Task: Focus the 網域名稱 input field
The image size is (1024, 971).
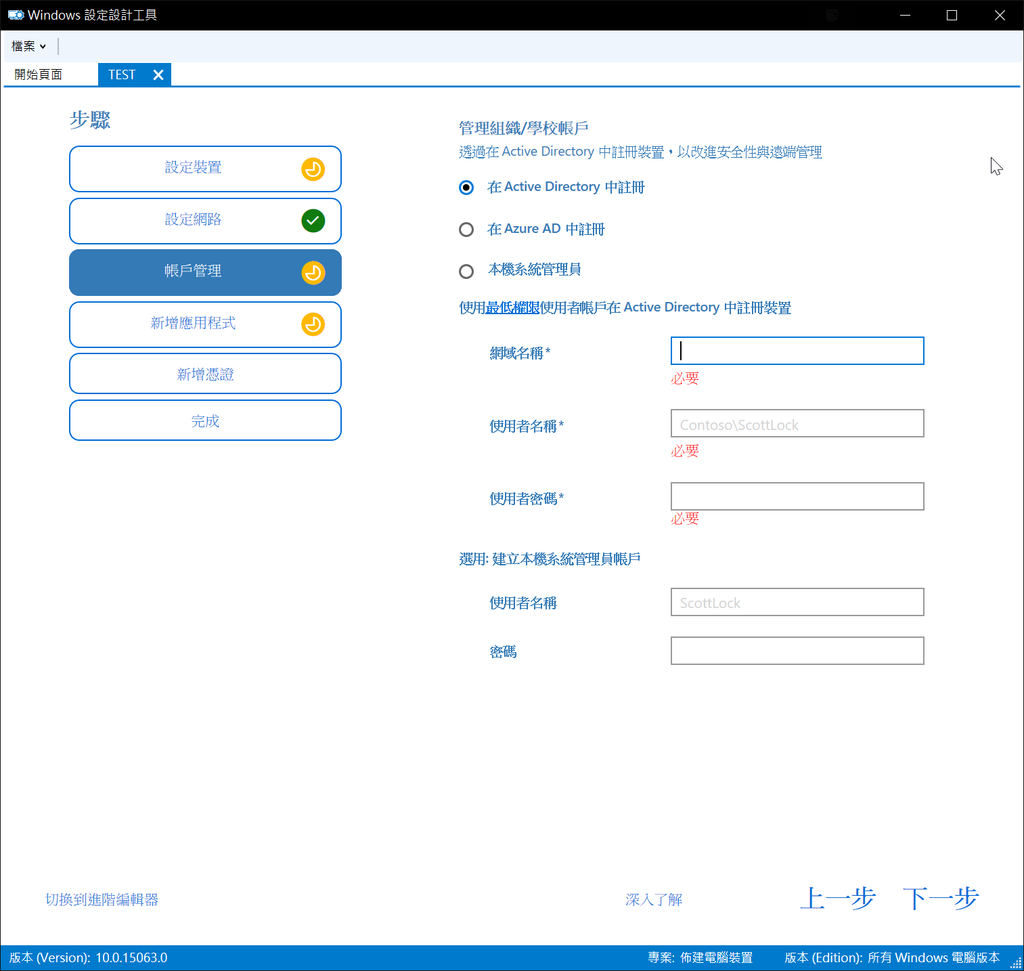Action: pyautogui.click(x=797, y=351)
